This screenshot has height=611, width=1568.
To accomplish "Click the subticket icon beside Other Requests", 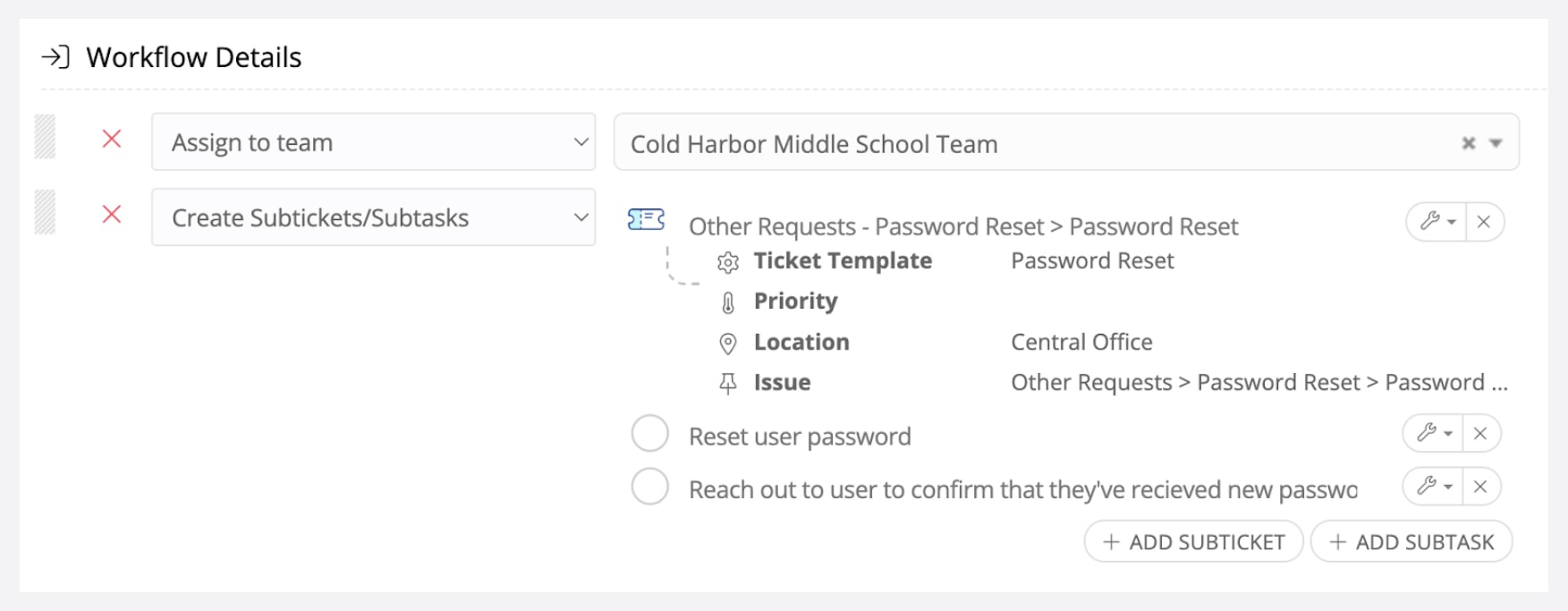I will (646, 219).
